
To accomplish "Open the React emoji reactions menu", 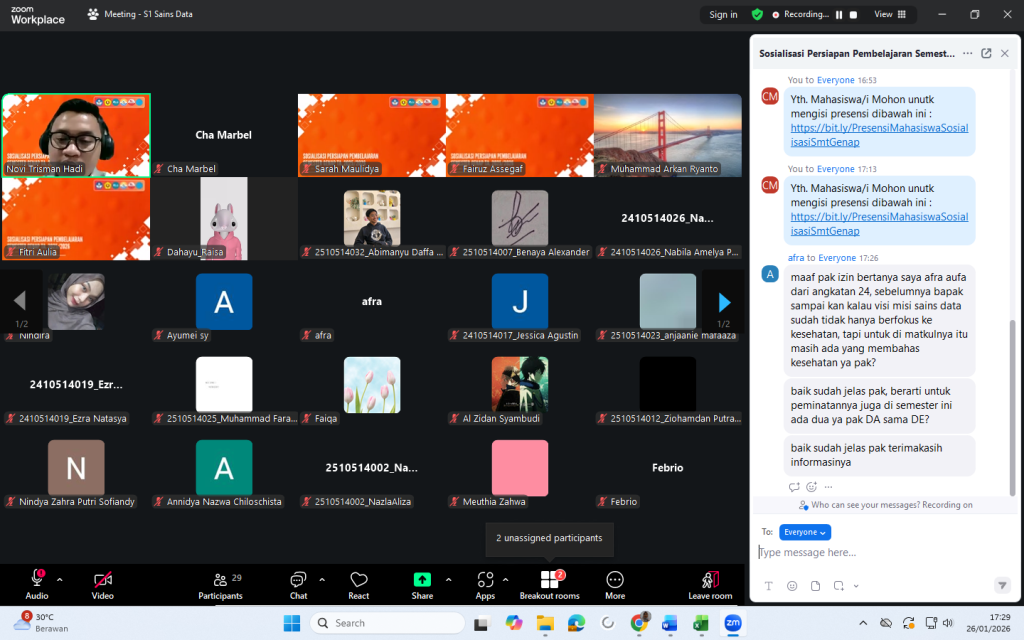I will 359,584.
